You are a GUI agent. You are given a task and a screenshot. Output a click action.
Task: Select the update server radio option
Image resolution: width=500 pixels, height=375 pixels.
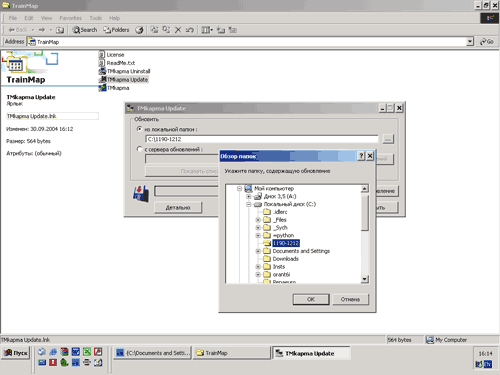pyautogui.click(x=140, y=149)
